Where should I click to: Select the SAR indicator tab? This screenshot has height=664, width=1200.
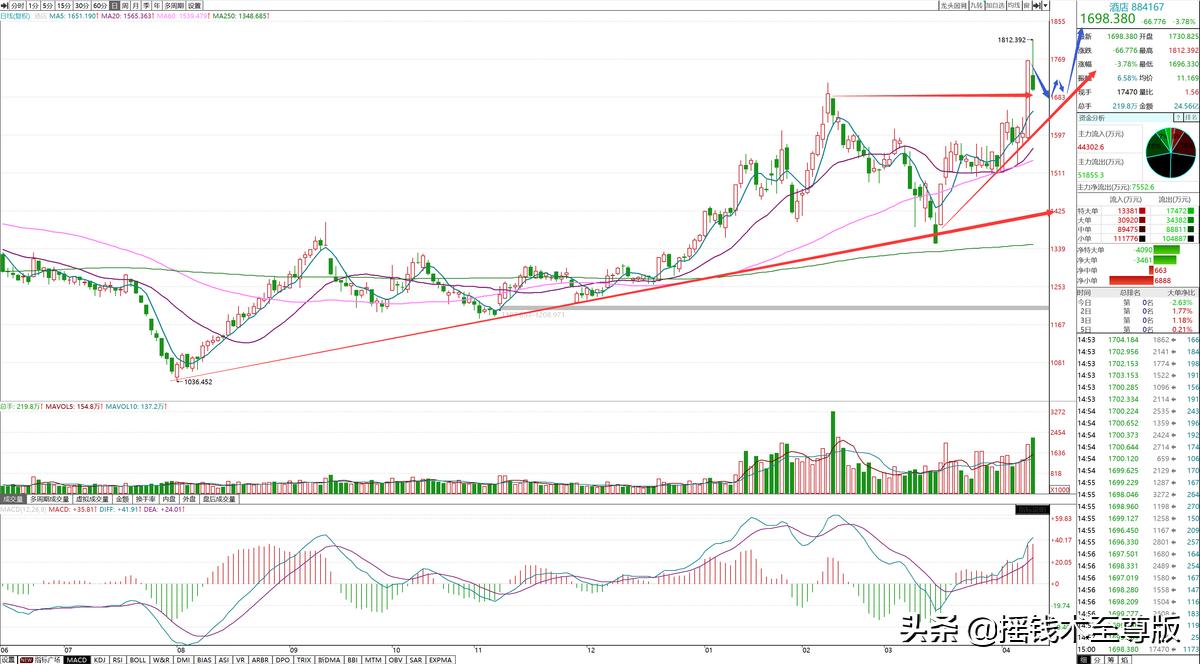[x=416, y=659]
